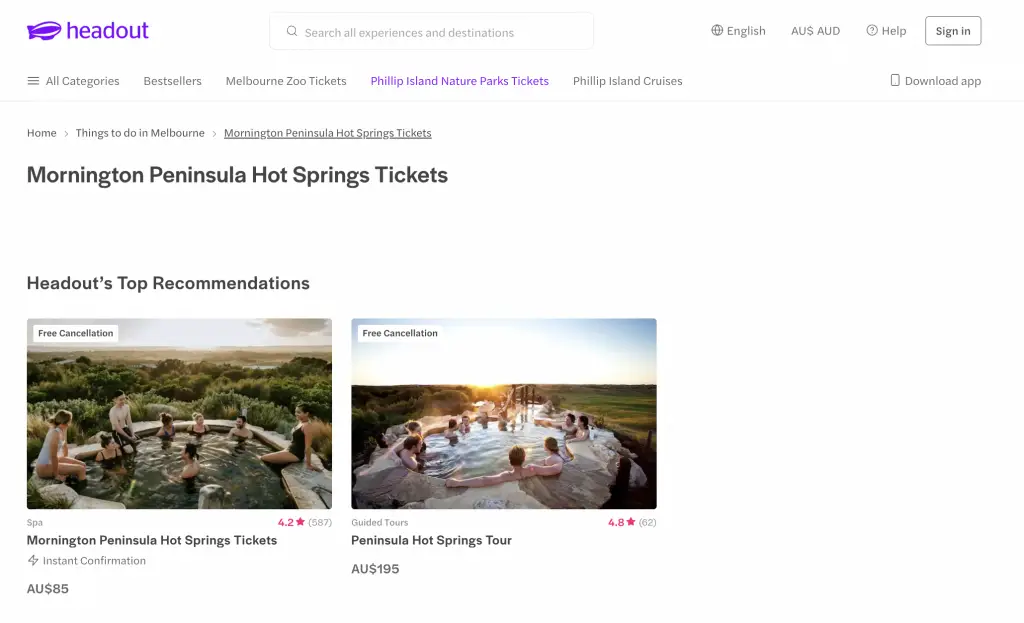1024x623 pixels.
Task: Click the Help question mark icon
Action: point(872,30)
